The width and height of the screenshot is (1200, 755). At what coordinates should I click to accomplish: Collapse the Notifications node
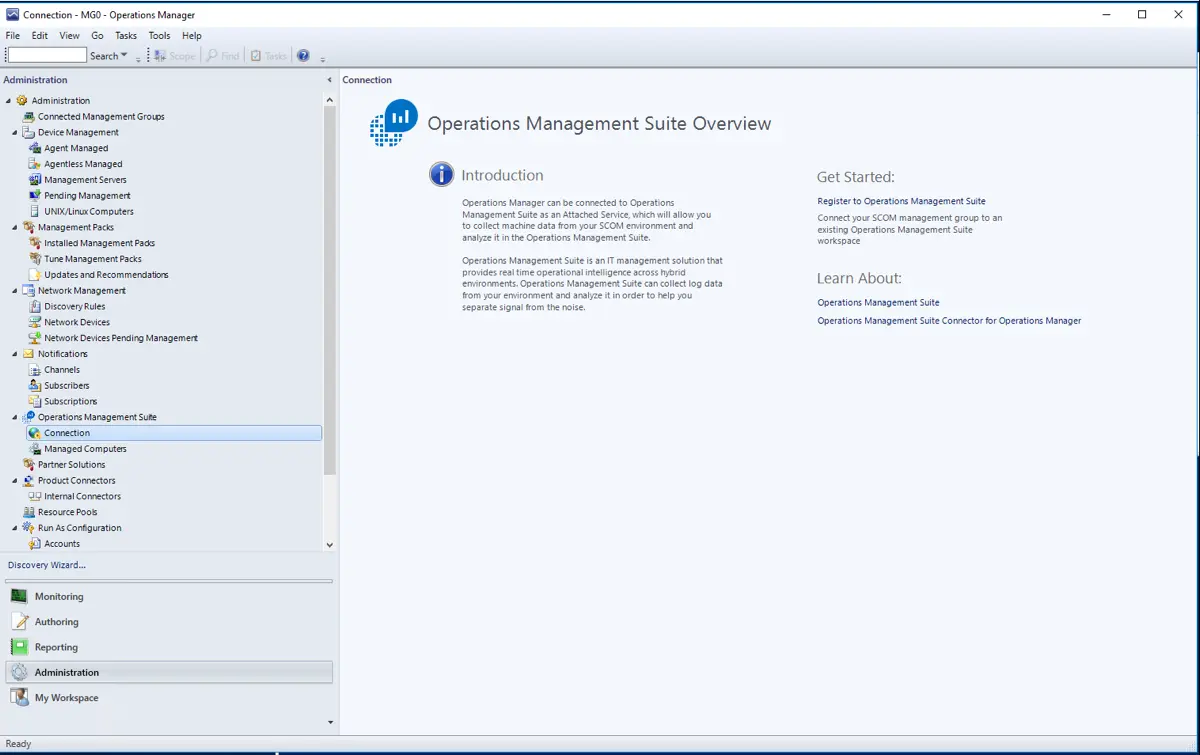click(x=15, y=354)
